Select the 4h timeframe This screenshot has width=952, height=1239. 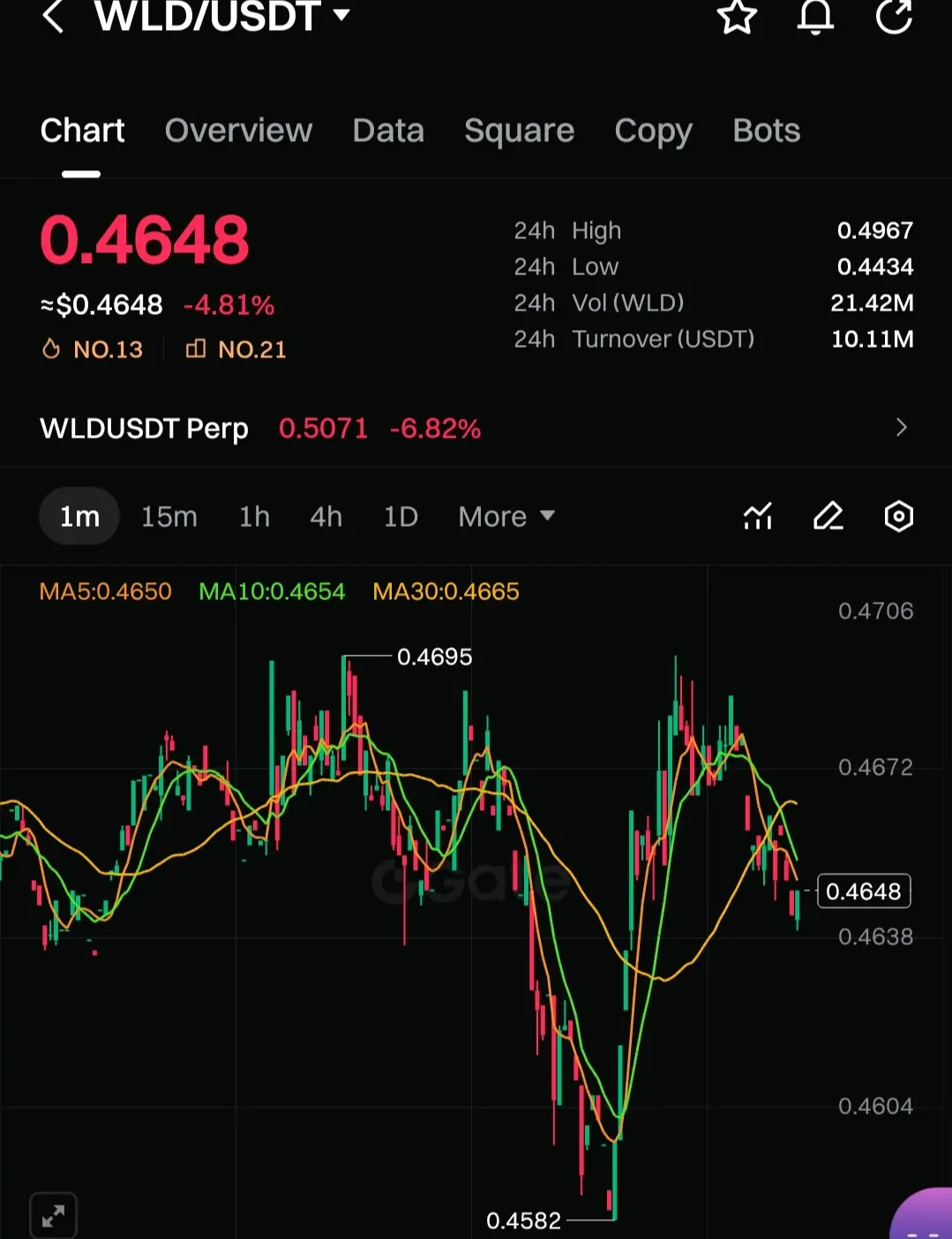326,516
